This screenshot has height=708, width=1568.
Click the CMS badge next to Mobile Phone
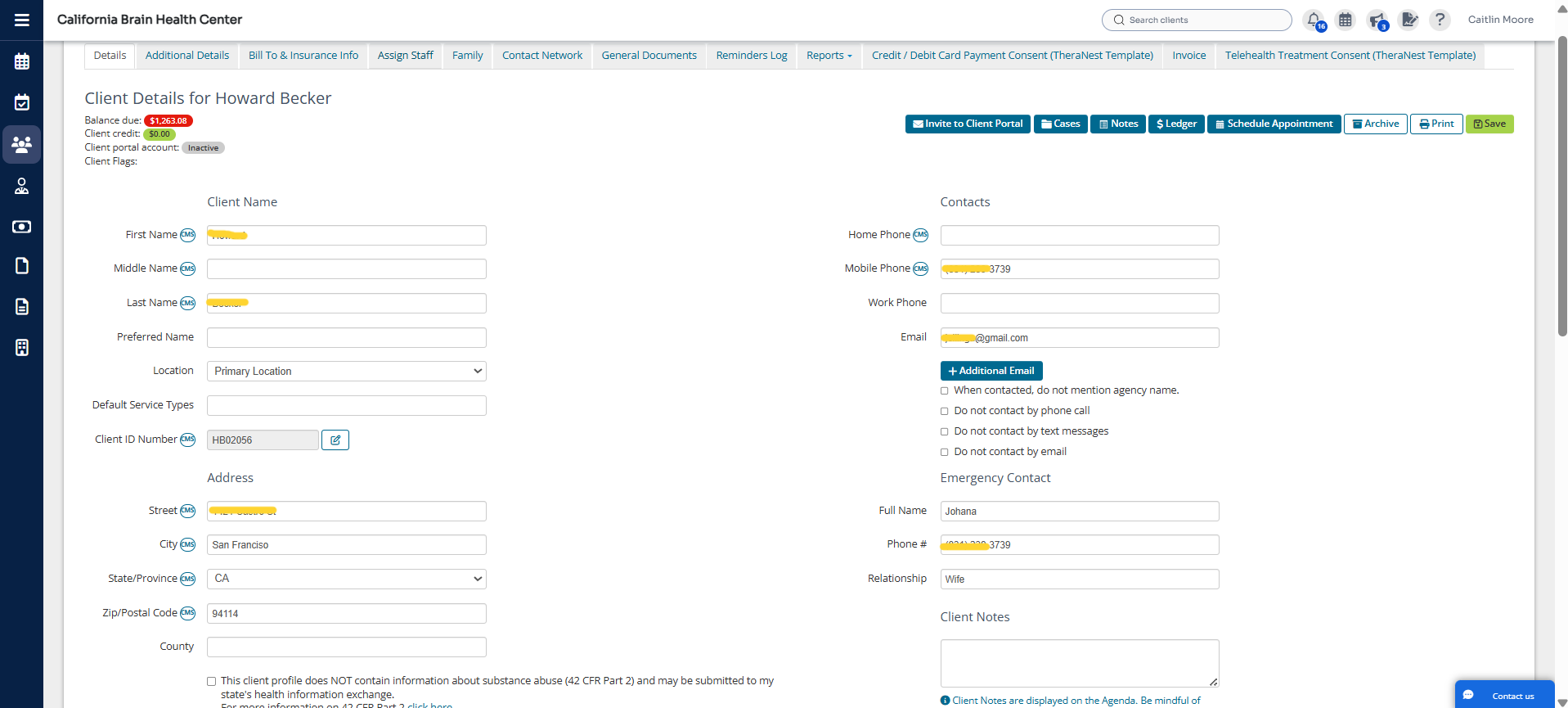click(x=921, y=268)
